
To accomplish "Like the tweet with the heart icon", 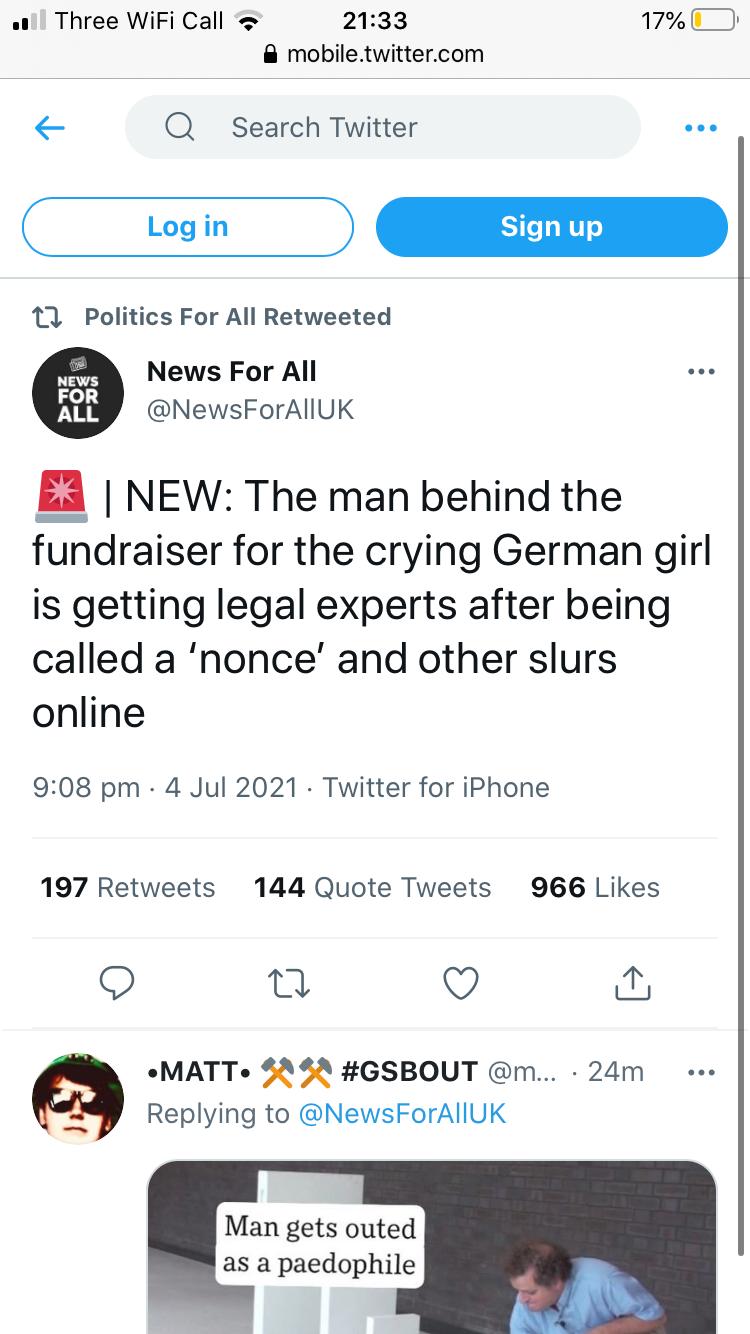I will click(x=460, y=985).
